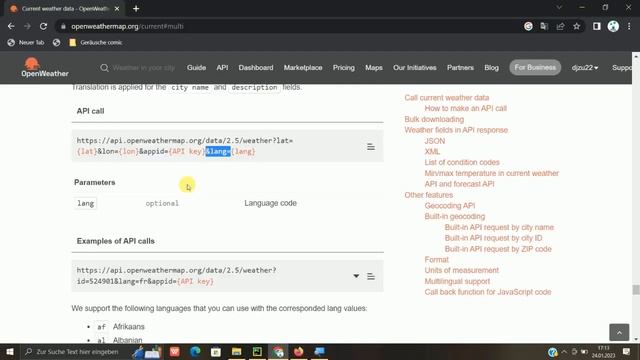Image resolution: width=640 pixels, height=360 pixels.
Task: Open Multilingual support link
Action: tap(457, 281)
